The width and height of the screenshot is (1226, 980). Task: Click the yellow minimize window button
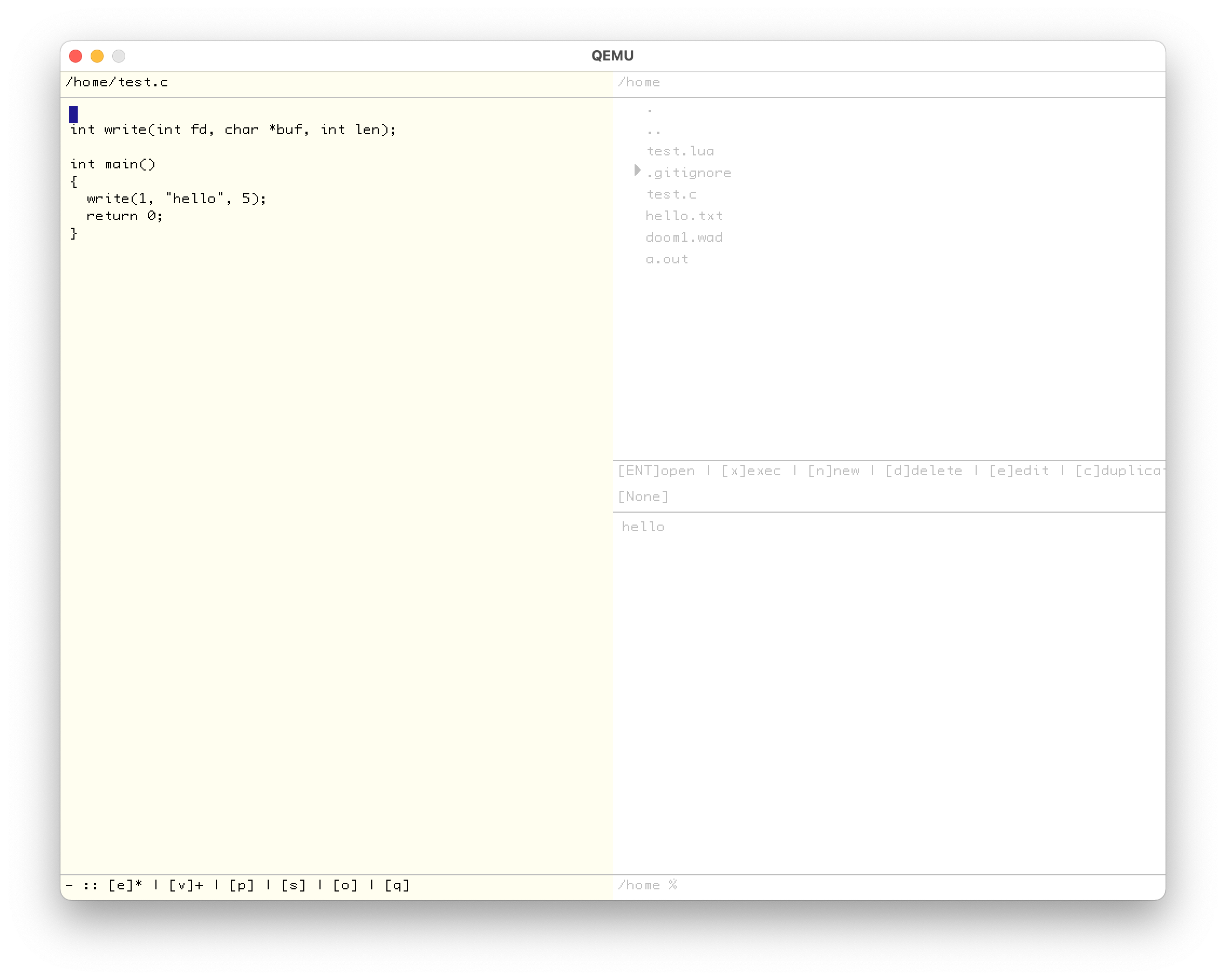[97, 56]
